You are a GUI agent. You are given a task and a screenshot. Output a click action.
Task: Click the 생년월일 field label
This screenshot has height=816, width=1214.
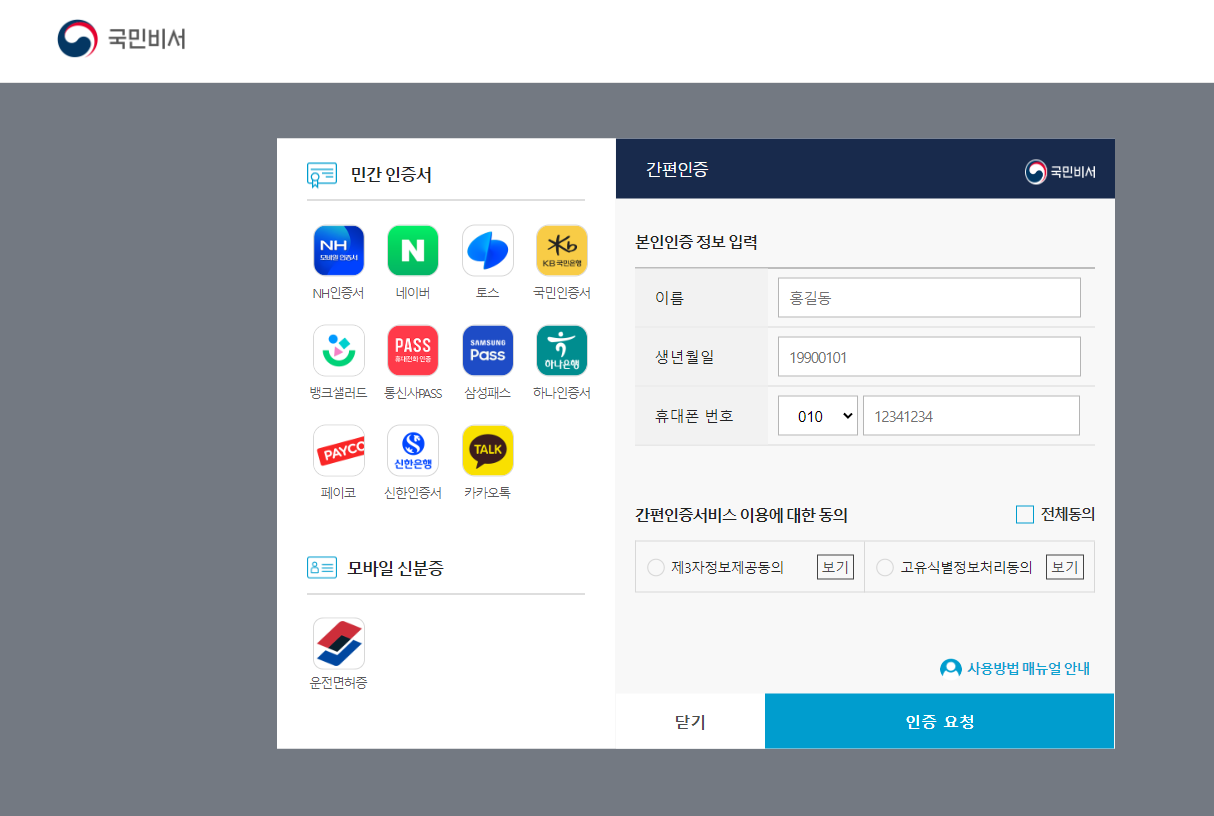[685, 357]
